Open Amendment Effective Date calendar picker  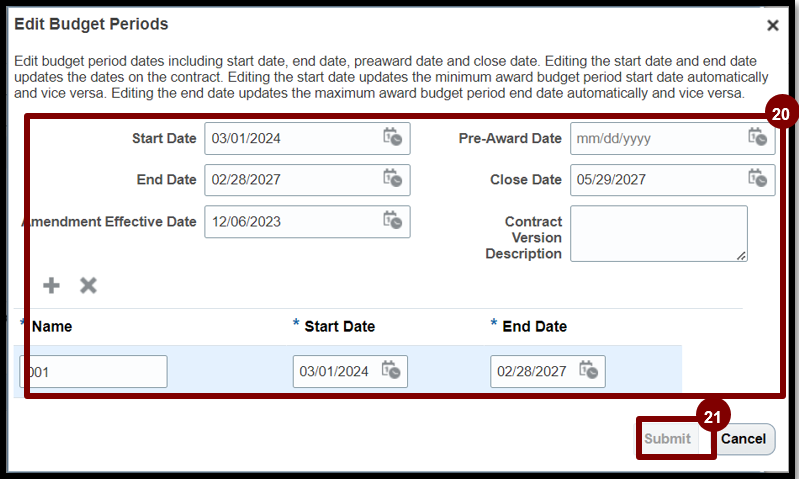tap(392, 221)
